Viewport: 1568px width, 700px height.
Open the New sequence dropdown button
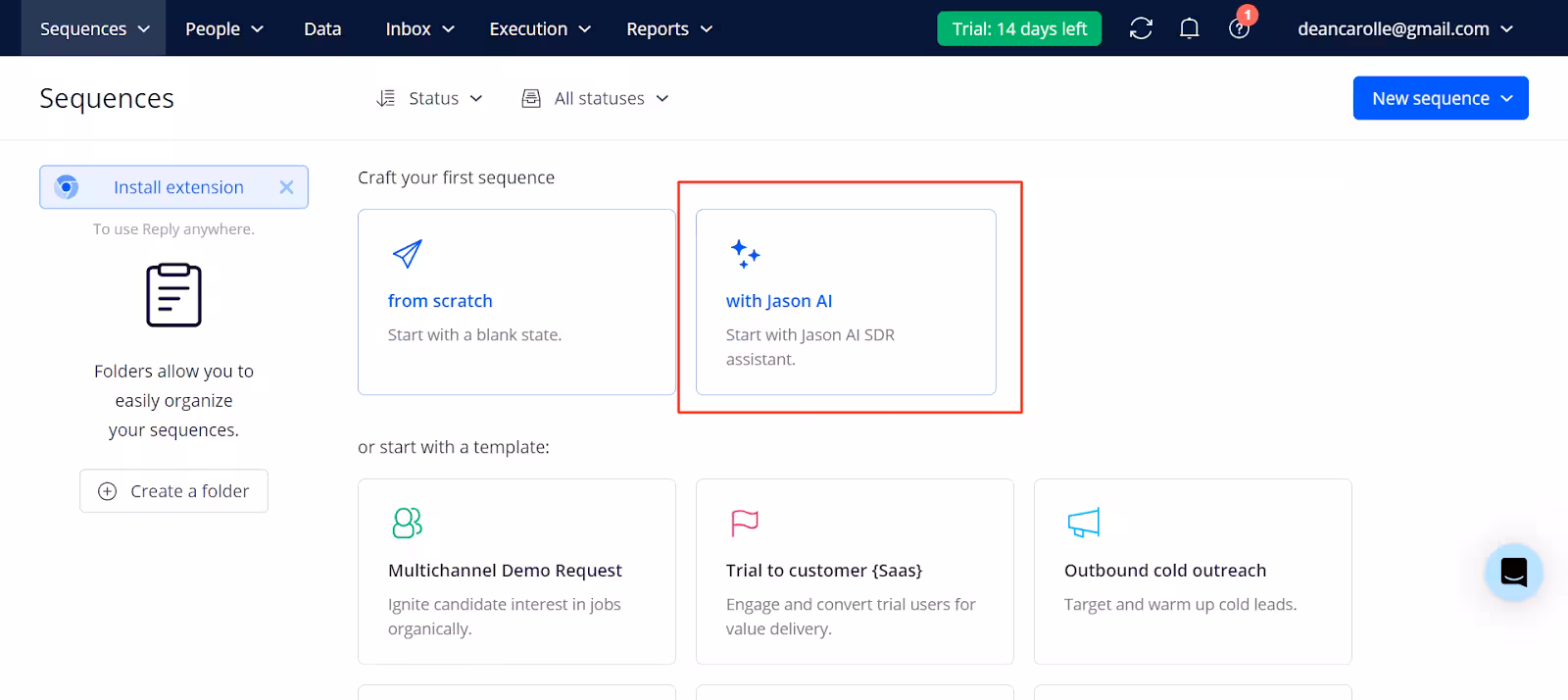tap(1440, 98)
